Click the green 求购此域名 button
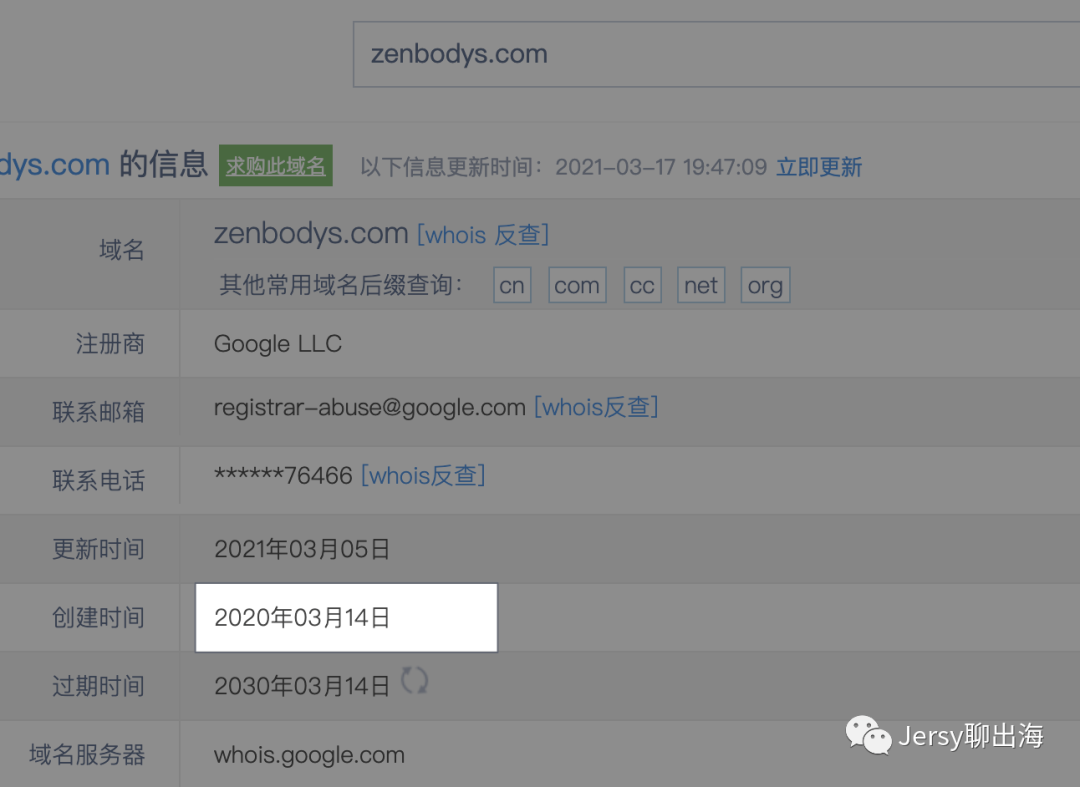1080x787 pixels. pyautogui.click(x=276, y=165)
